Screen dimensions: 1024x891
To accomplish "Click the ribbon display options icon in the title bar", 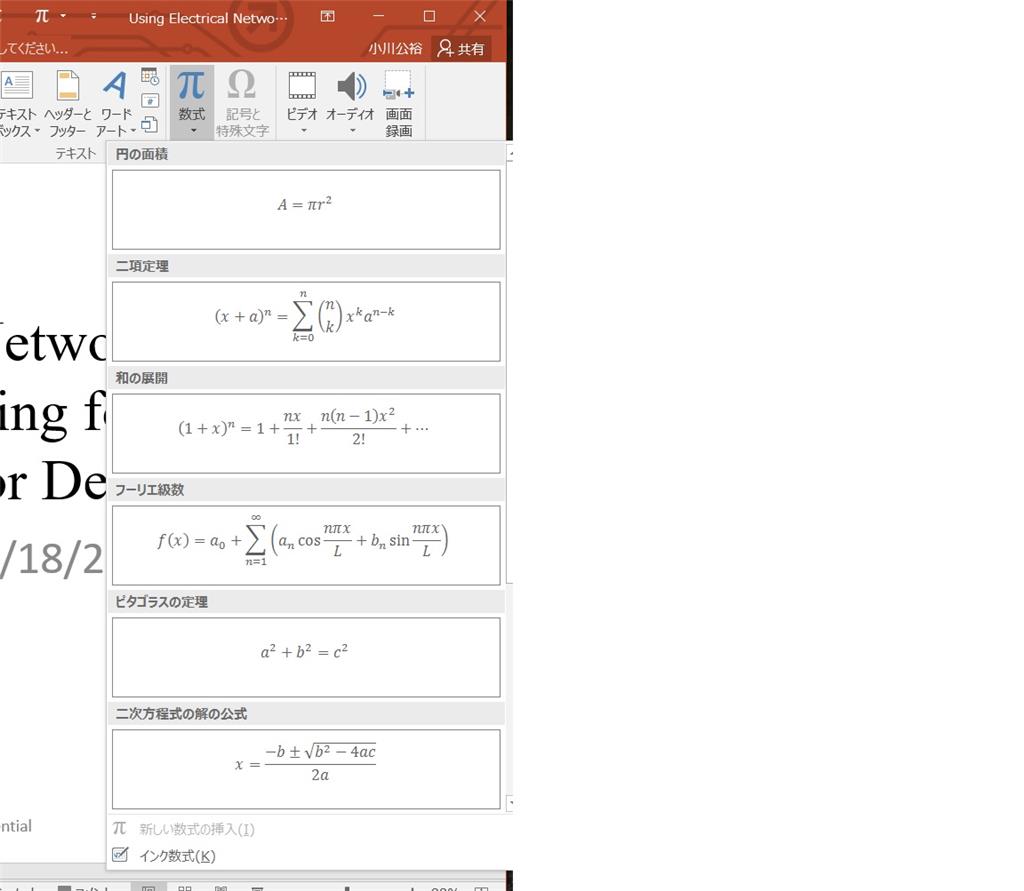I will point(328,16).
